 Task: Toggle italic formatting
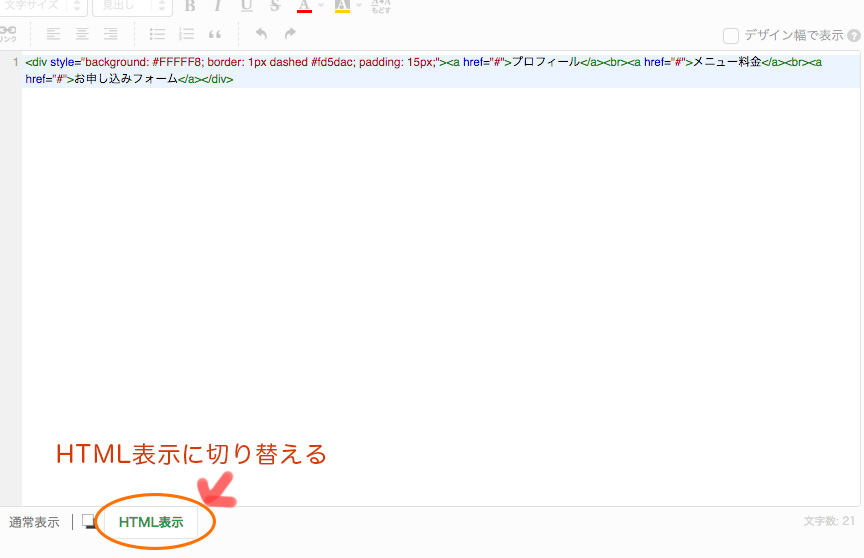coord(218,6)
